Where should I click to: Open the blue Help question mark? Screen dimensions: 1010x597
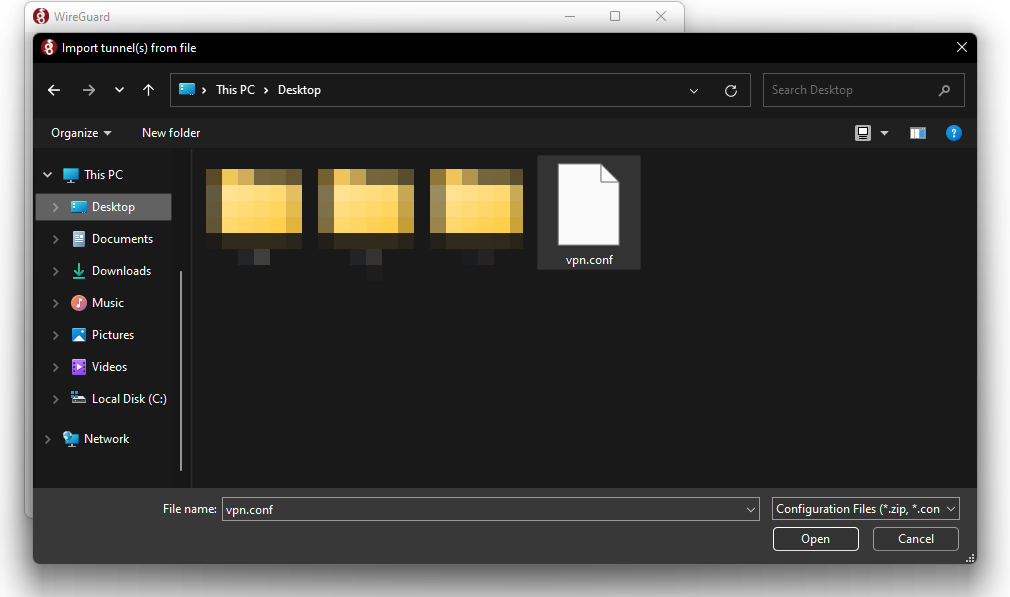tap(953, 133)
